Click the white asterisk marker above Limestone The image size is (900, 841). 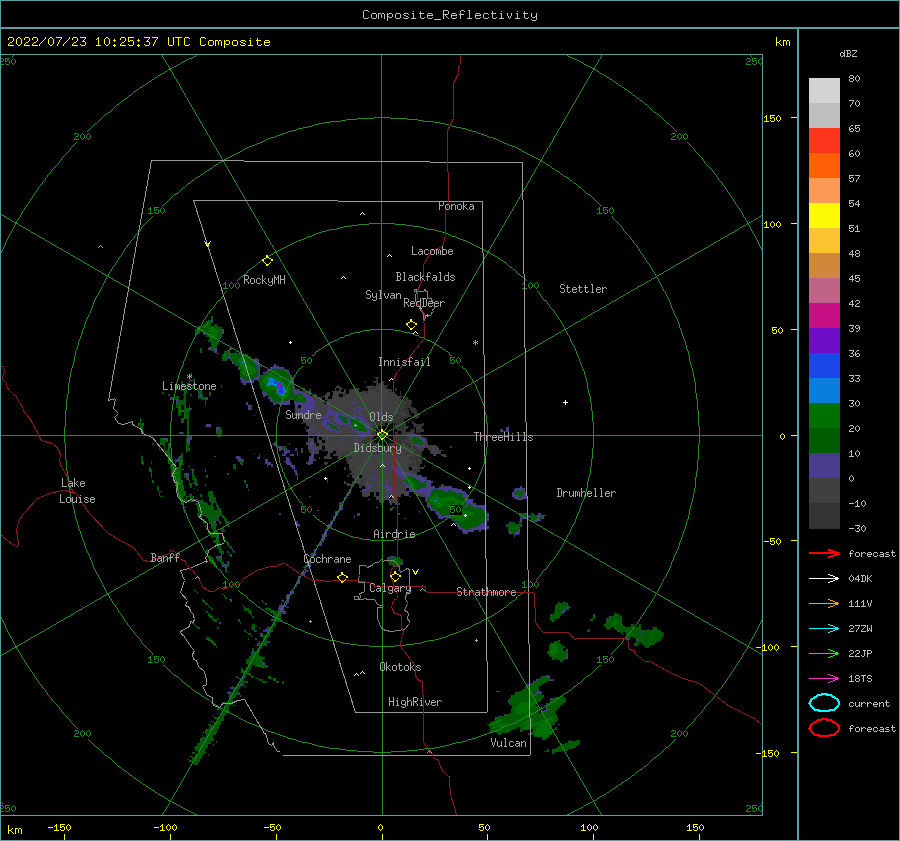(189, 377)
